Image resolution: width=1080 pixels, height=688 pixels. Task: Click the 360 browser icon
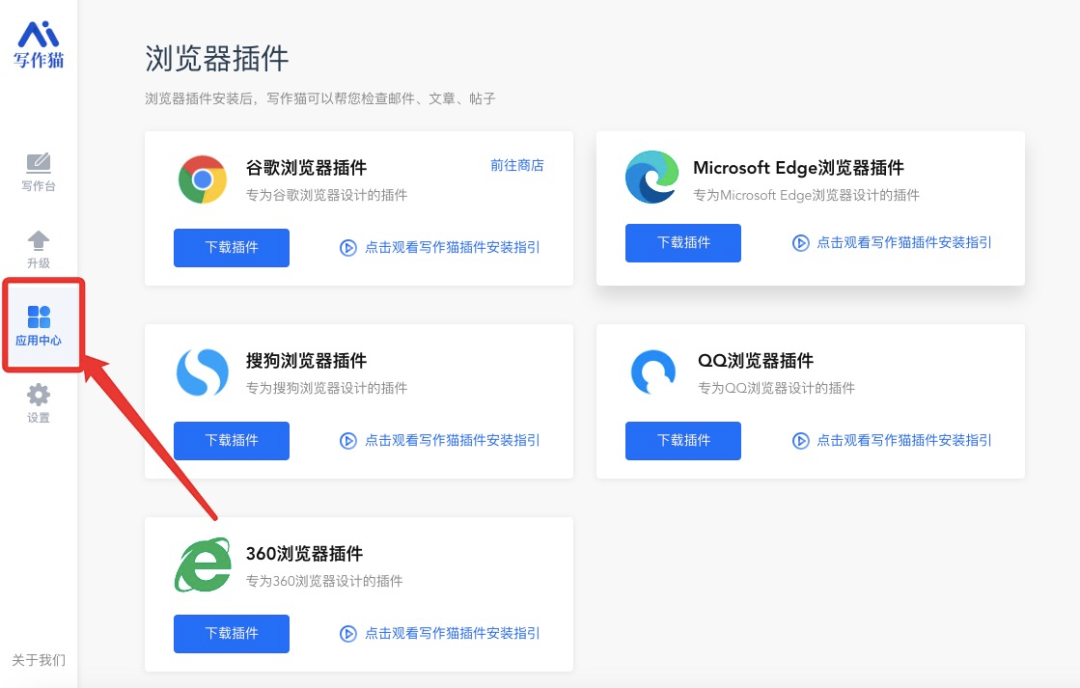pyautogui.click(x=202, y=565)
